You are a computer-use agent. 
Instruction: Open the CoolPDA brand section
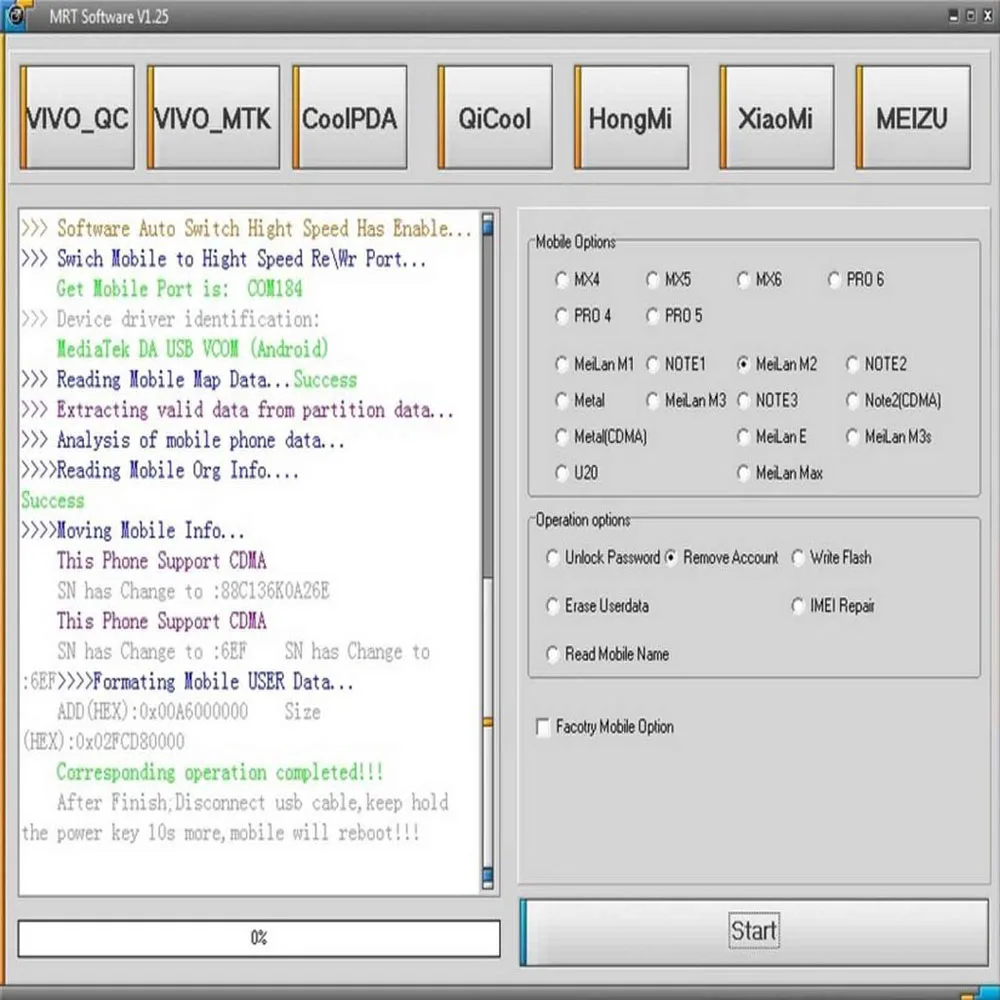click(x=349, y=117)
